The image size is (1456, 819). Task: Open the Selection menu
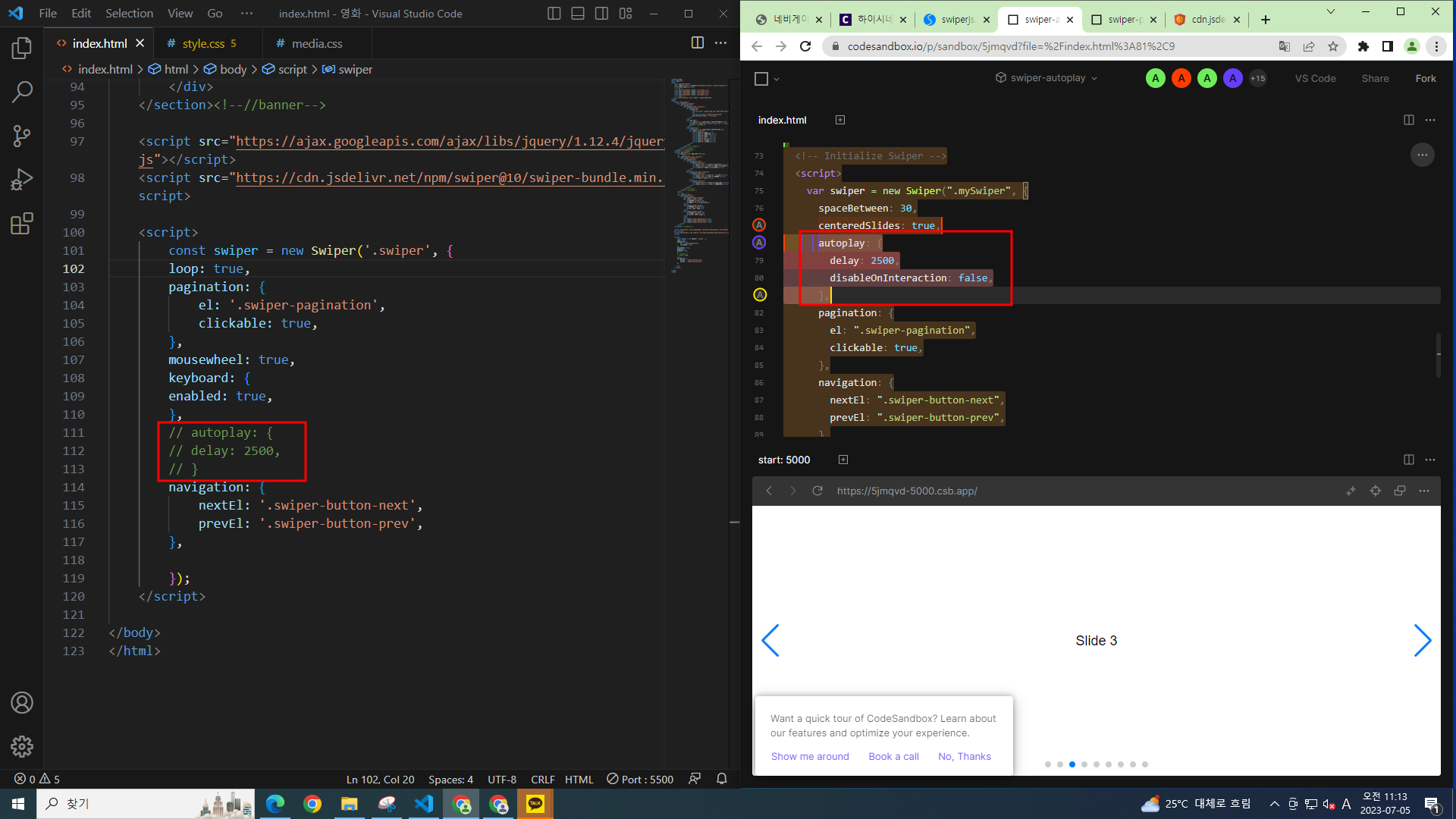tap(129, 14)
